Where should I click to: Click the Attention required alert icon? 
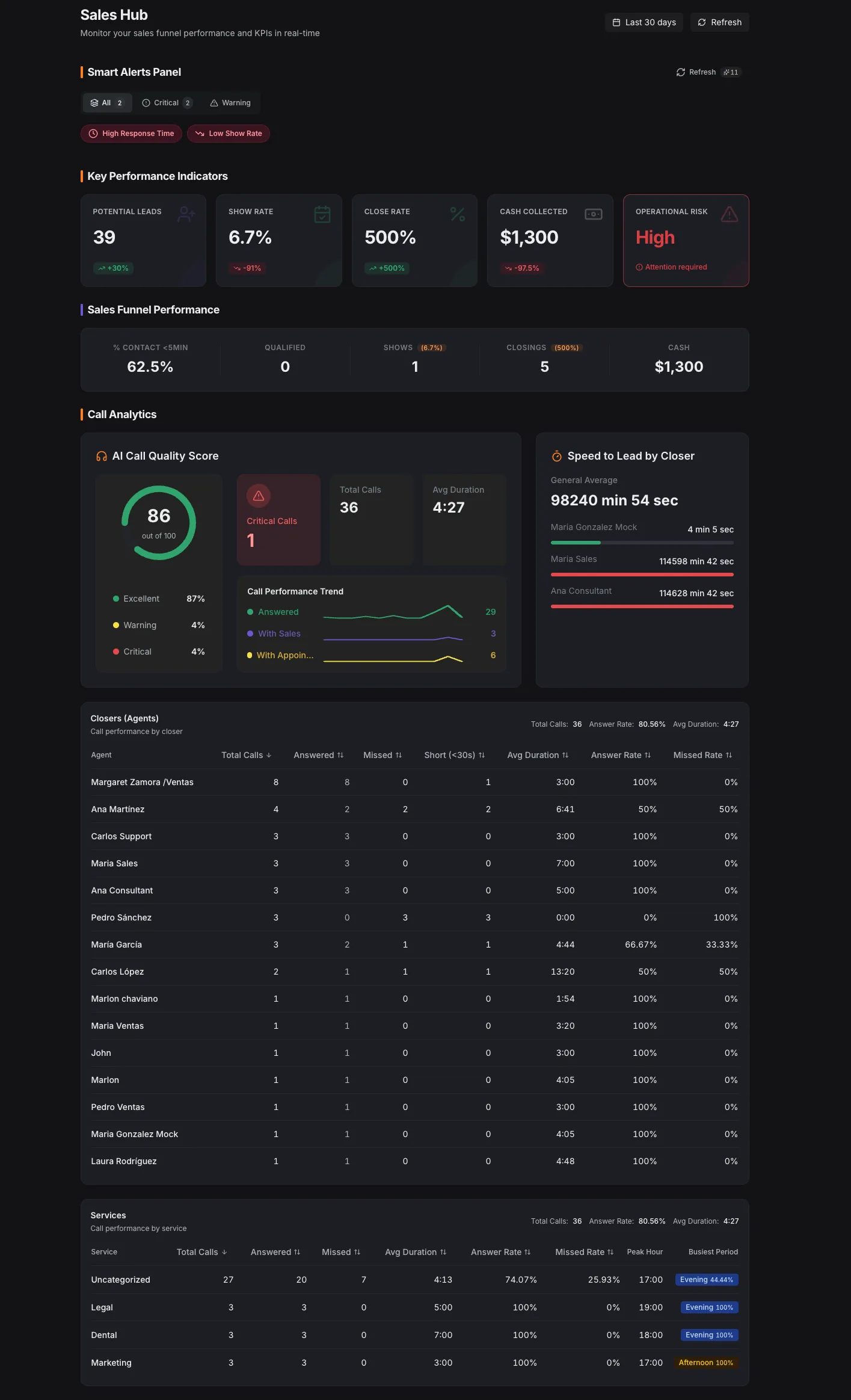coord(639,267)
